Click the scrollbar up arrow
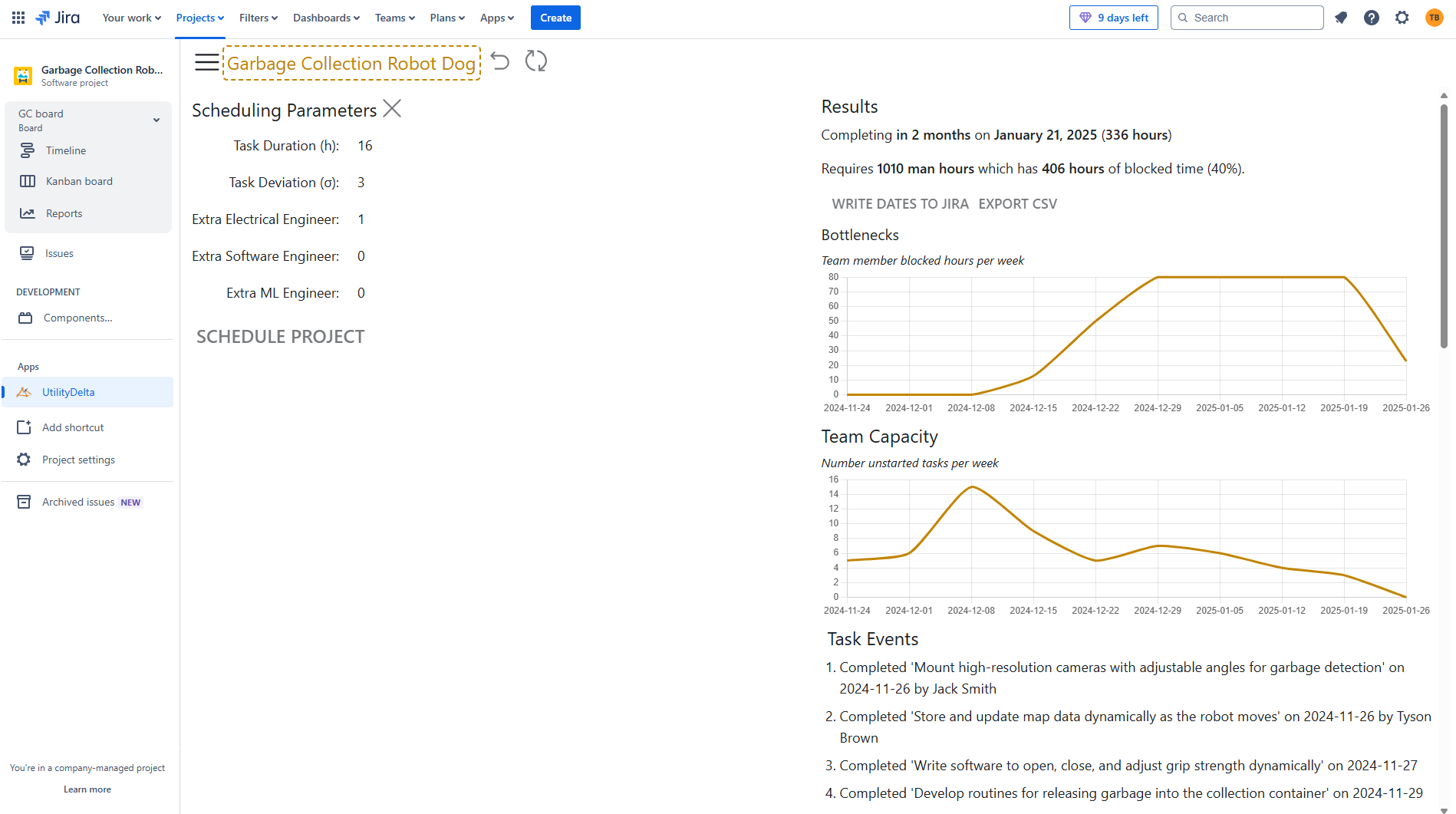The image size is (1456, 814). click(x=1444, y=96)
